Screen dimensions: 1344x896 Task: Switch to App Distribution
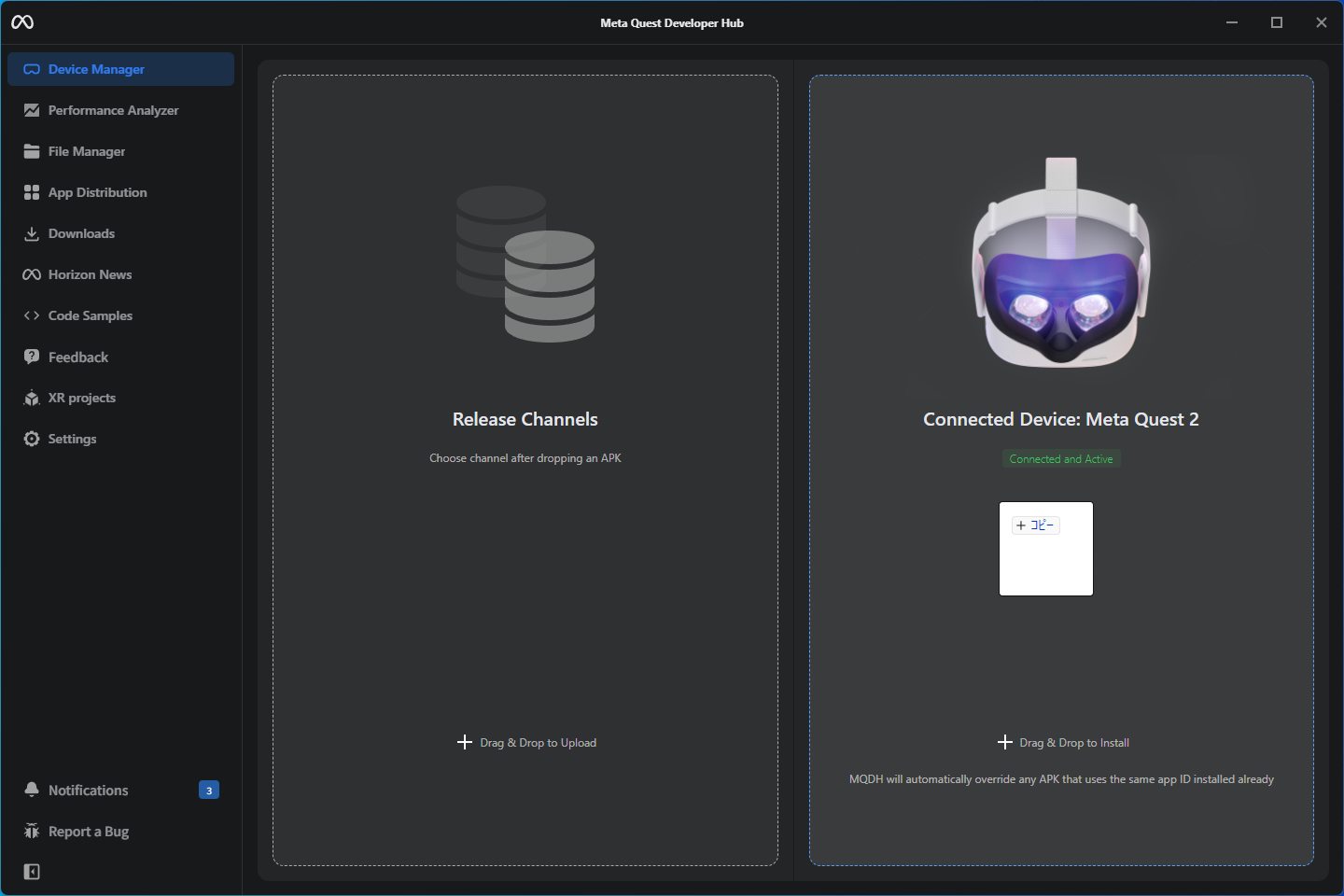click(x=120, y=192)
